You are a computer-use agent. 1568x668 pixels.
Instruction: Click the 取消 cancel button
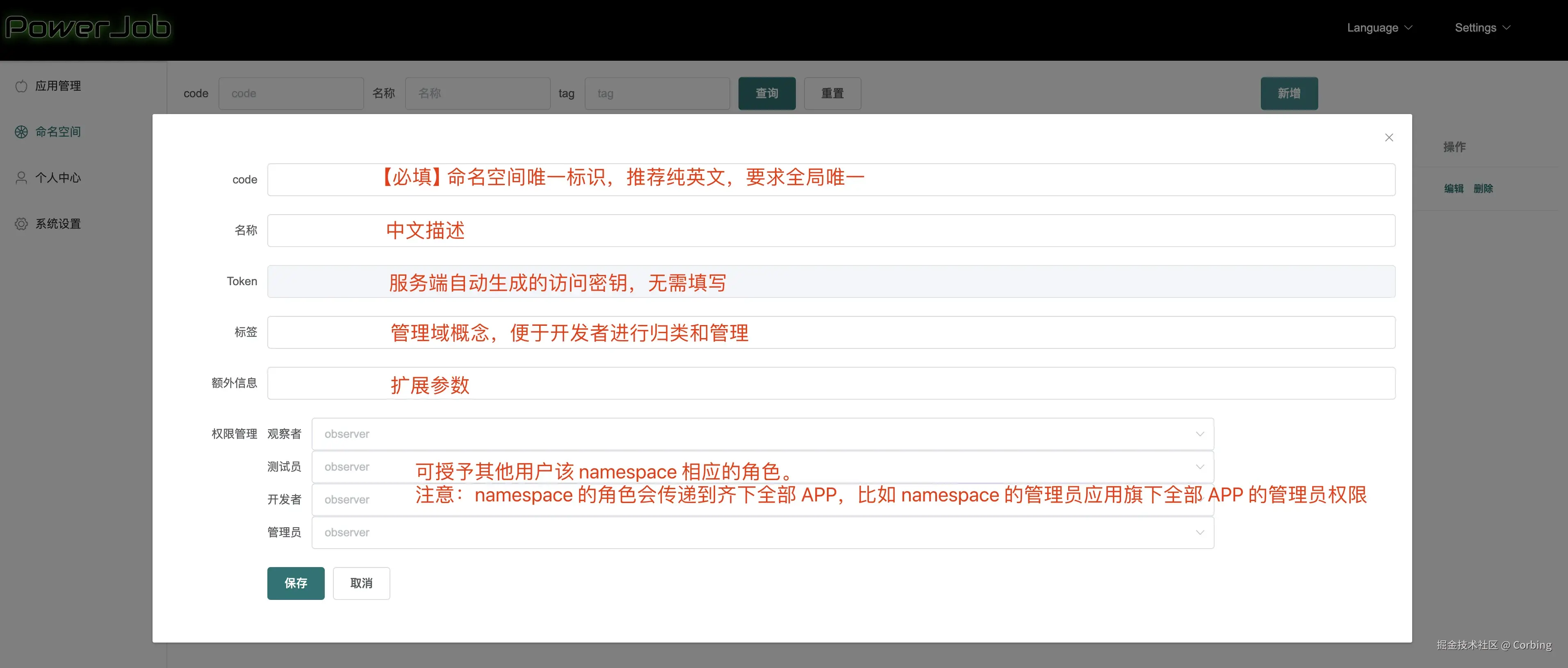[361, 583]
